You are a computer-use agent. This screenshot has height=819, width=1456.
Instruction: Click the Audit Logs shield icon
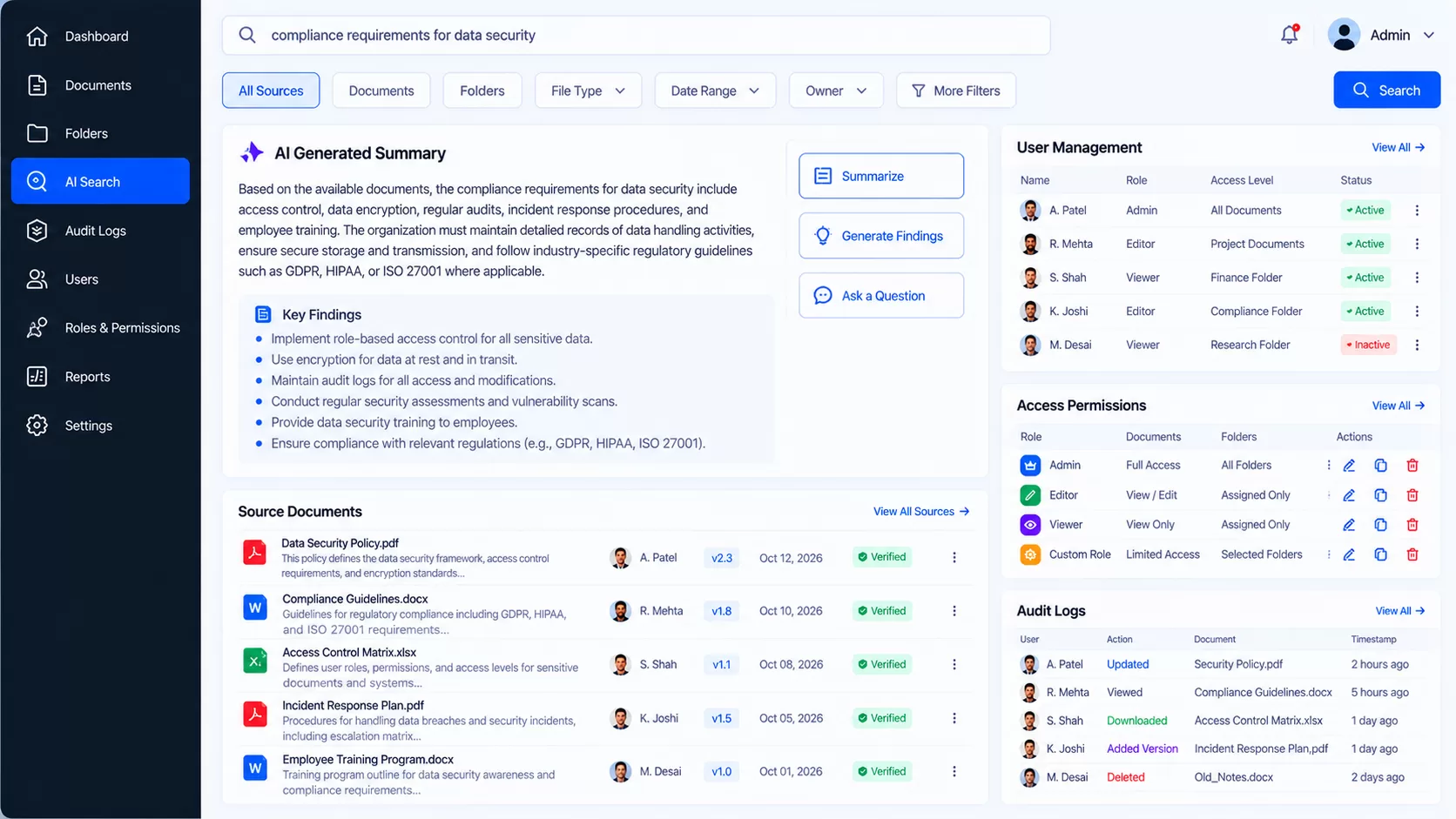(x=37, y=231)
